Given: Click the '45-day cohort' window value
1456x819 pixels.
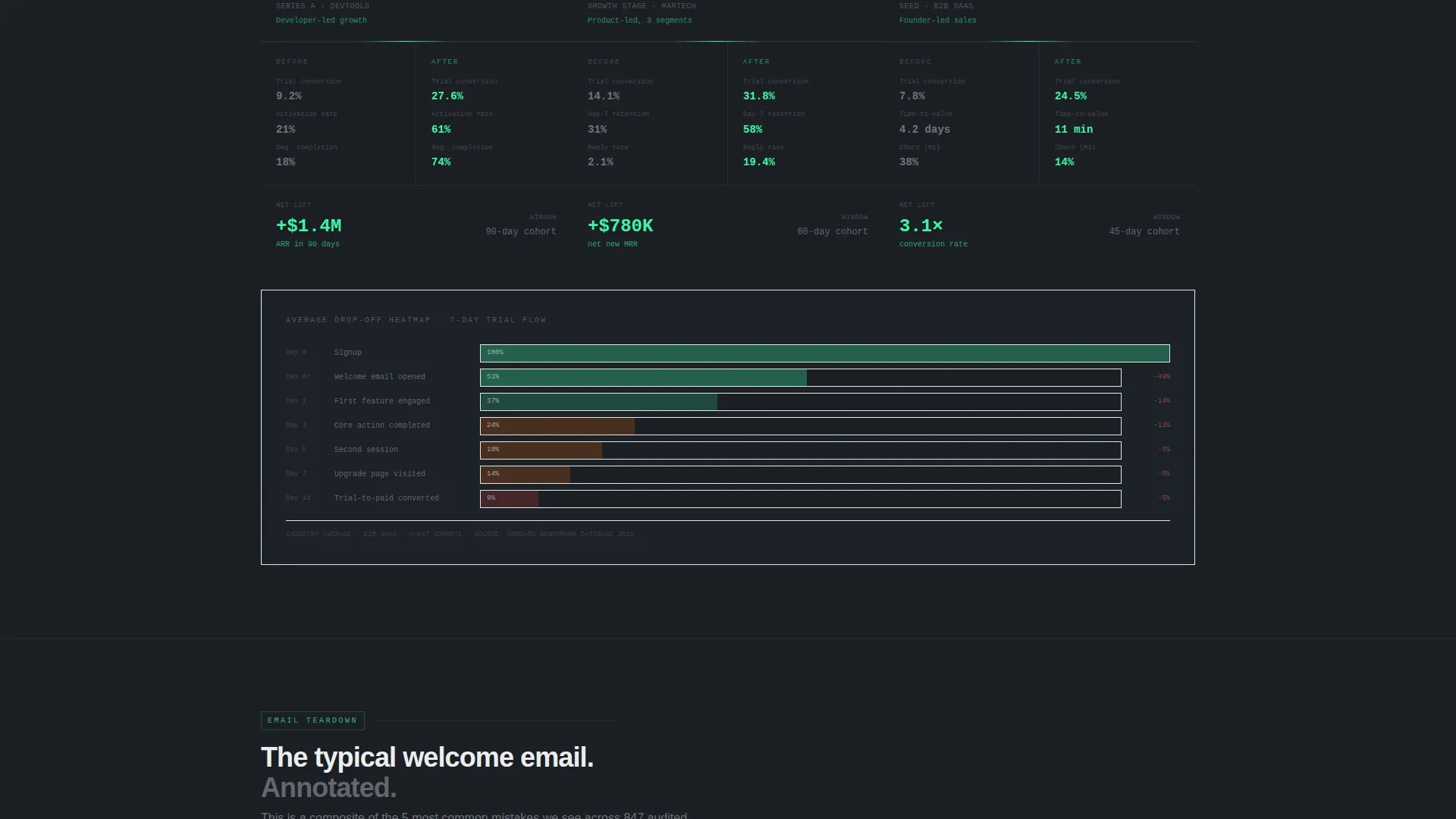Looking at the screenshot, I should [1144, 232].
